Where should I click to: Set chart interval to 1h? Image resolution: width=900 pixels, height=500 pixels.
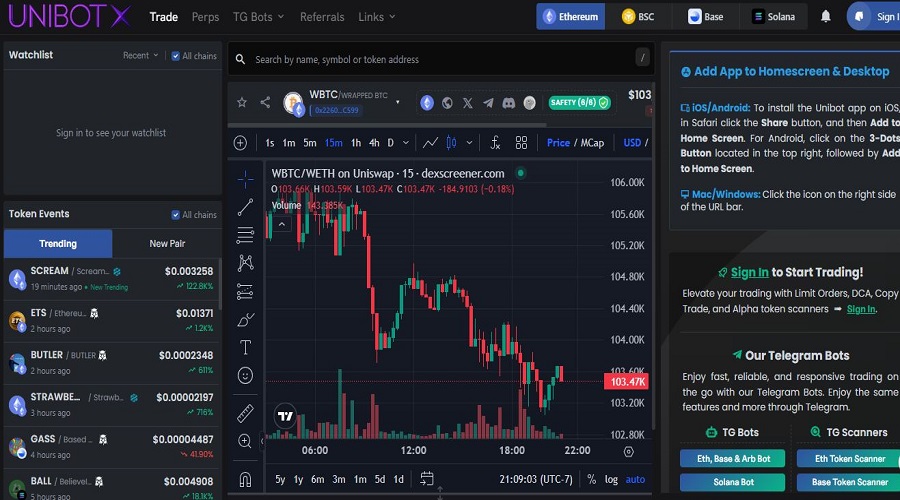point(356,142)
